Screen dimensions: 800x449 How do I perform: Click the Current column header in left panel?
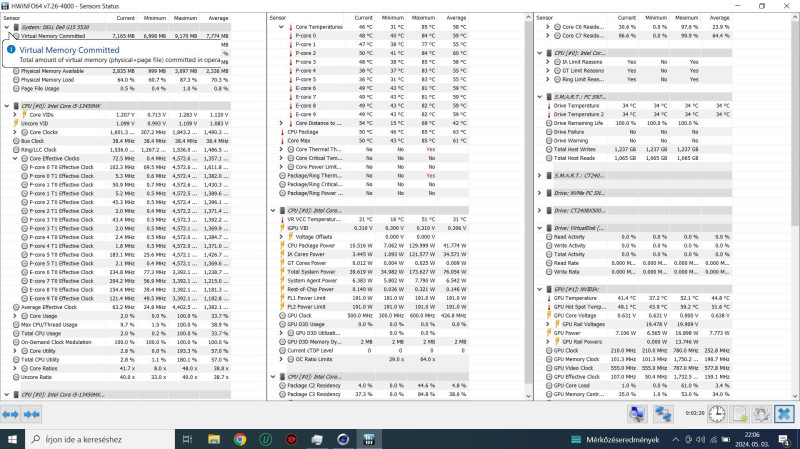tap(126, 18)
